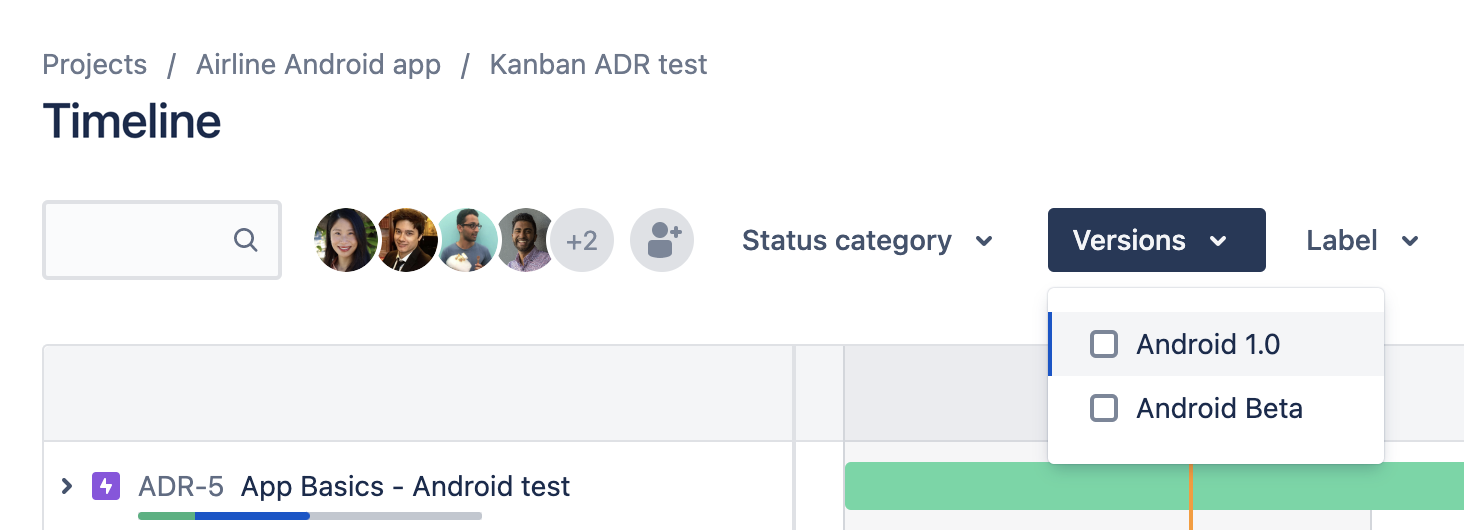1464x530 pixels.
Task: Select the third avatar with glasses
Action: [466, 241]
